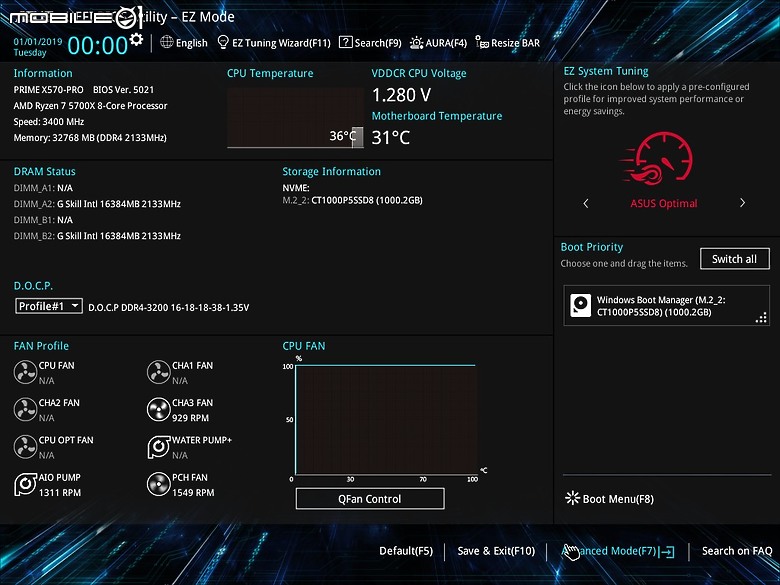Click the WATER PUMP+ icon
780x585 pixels.
[159, 447]
